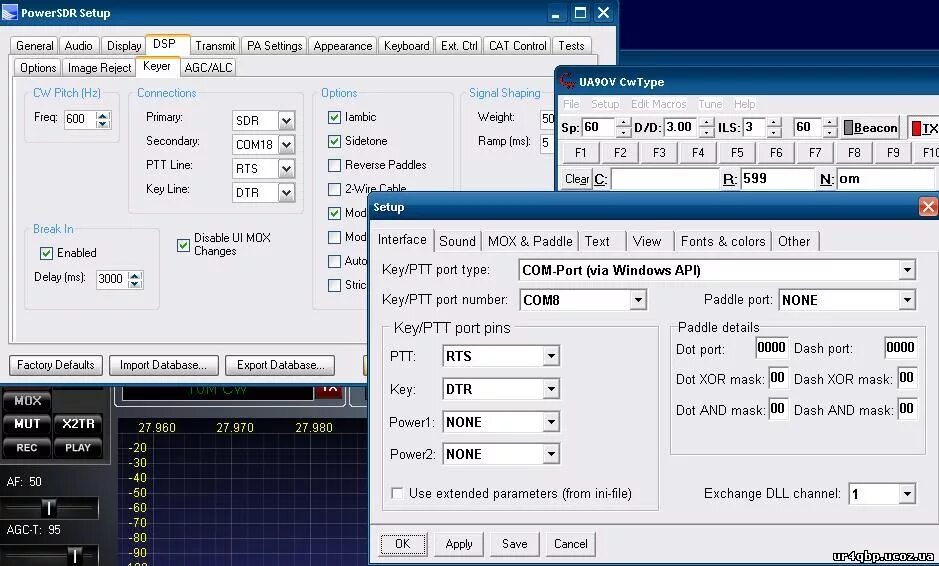Open the Exchange DLL channel dropdown
The height and width of the screenshot is (566, 939).
click(907, 494)
